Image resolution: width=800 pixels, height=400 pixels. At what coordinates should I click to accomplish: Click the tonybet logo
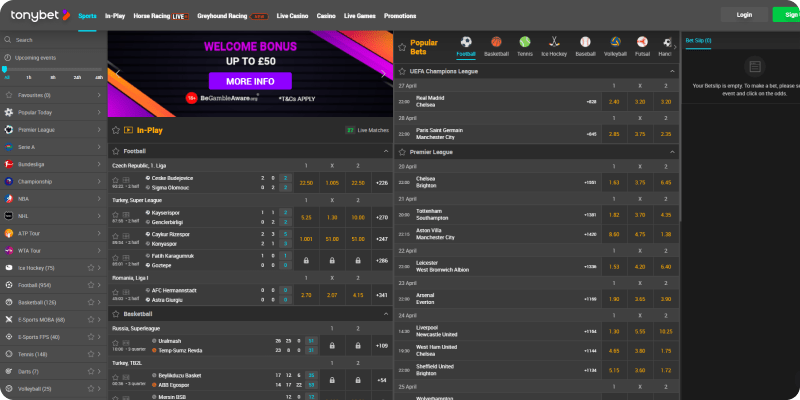pos(37,15)
